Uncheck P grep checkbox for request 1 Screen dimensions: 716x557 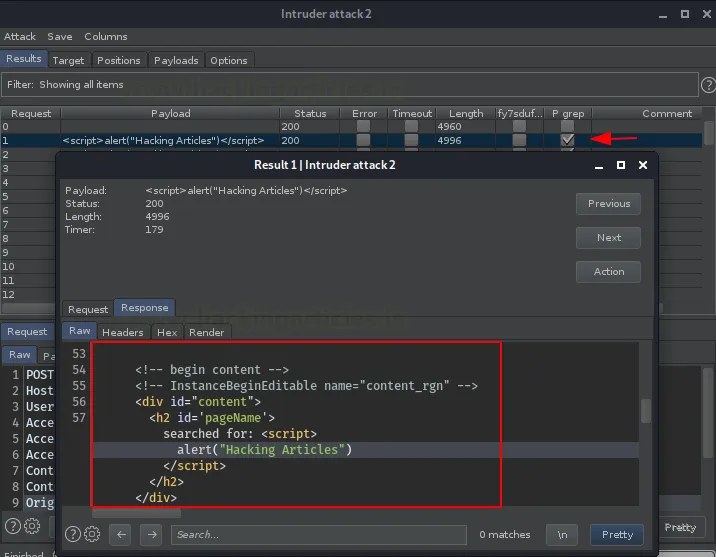coord(567,141)
